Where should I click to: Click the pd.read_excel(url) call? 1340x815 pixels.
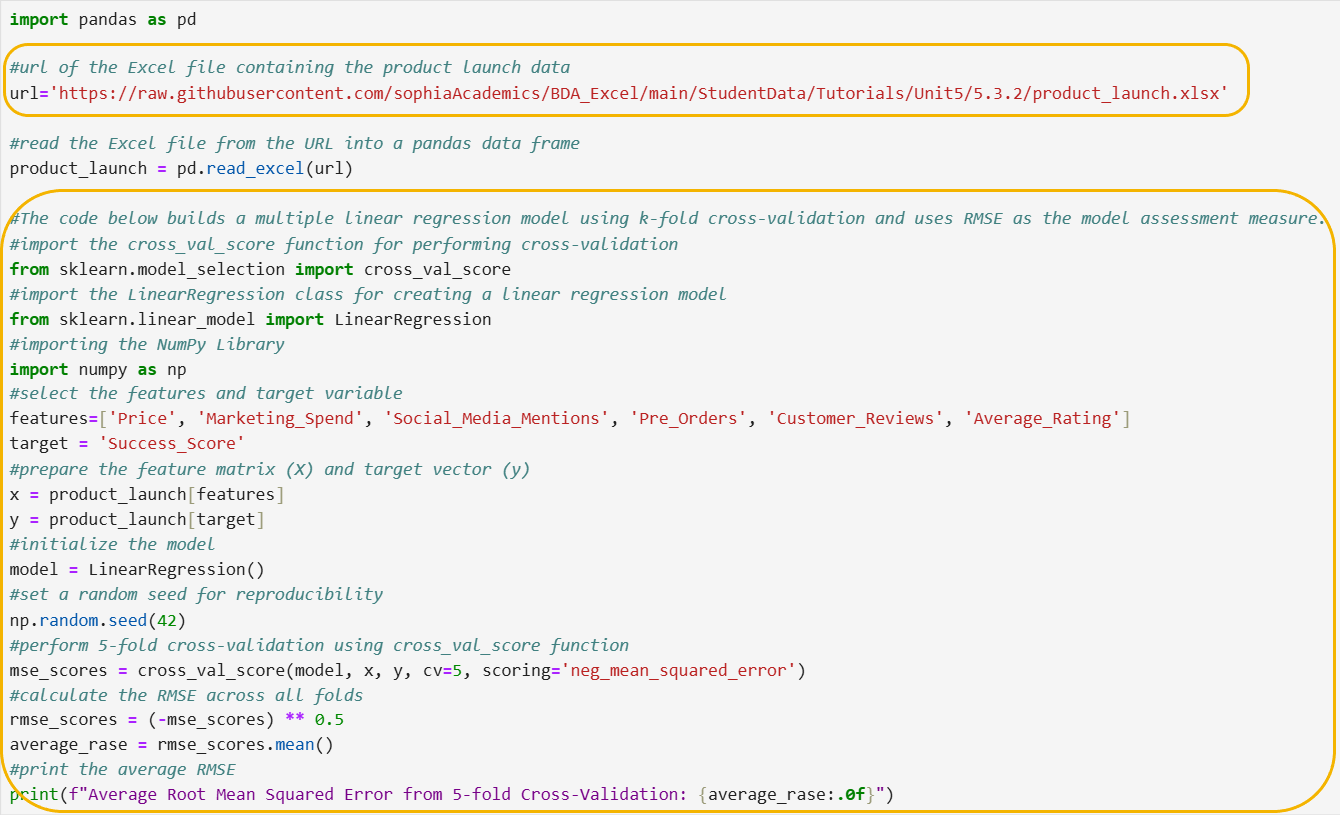[265, 169]
